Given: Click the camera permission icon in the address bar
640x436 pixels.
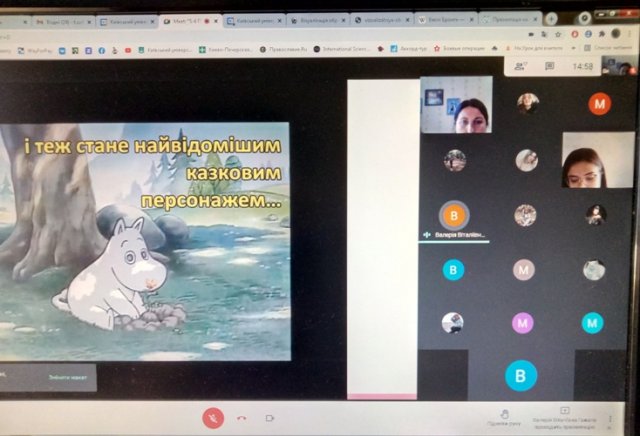Looking at the screenshot, I should [x=531, y=35].
